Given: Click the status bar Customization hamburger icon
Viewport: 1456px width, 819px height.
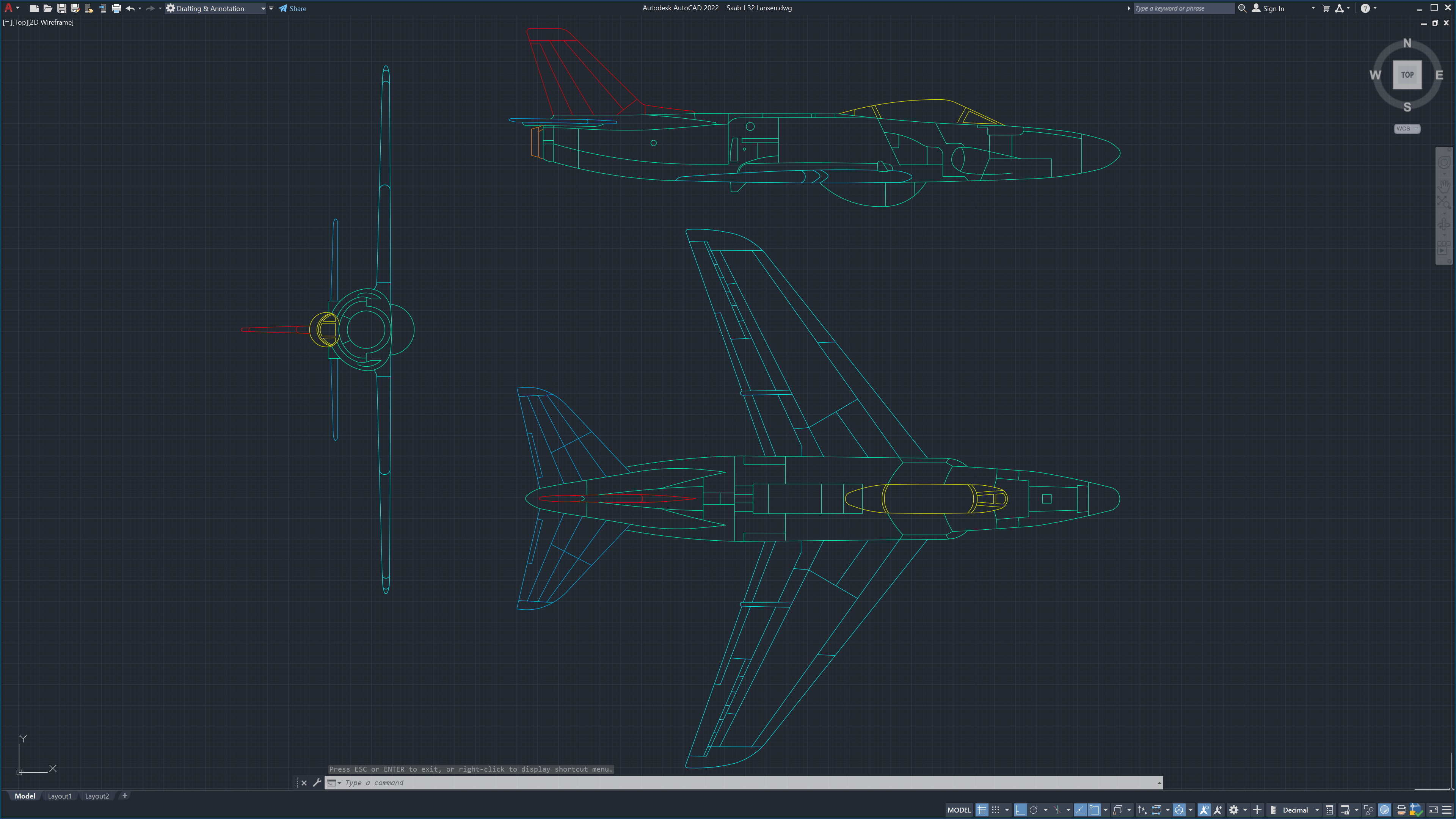Looking at the screenshot, I should pos(1447,810).
